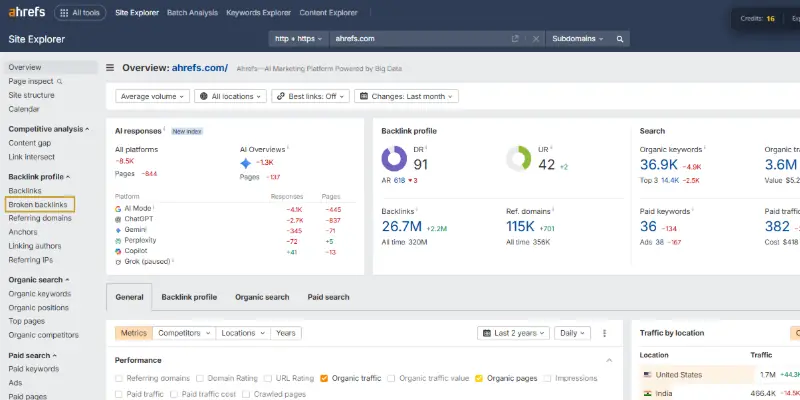Click the Gemini platform icon
This screenshot has width=800, height=400.
pos(118,230)
